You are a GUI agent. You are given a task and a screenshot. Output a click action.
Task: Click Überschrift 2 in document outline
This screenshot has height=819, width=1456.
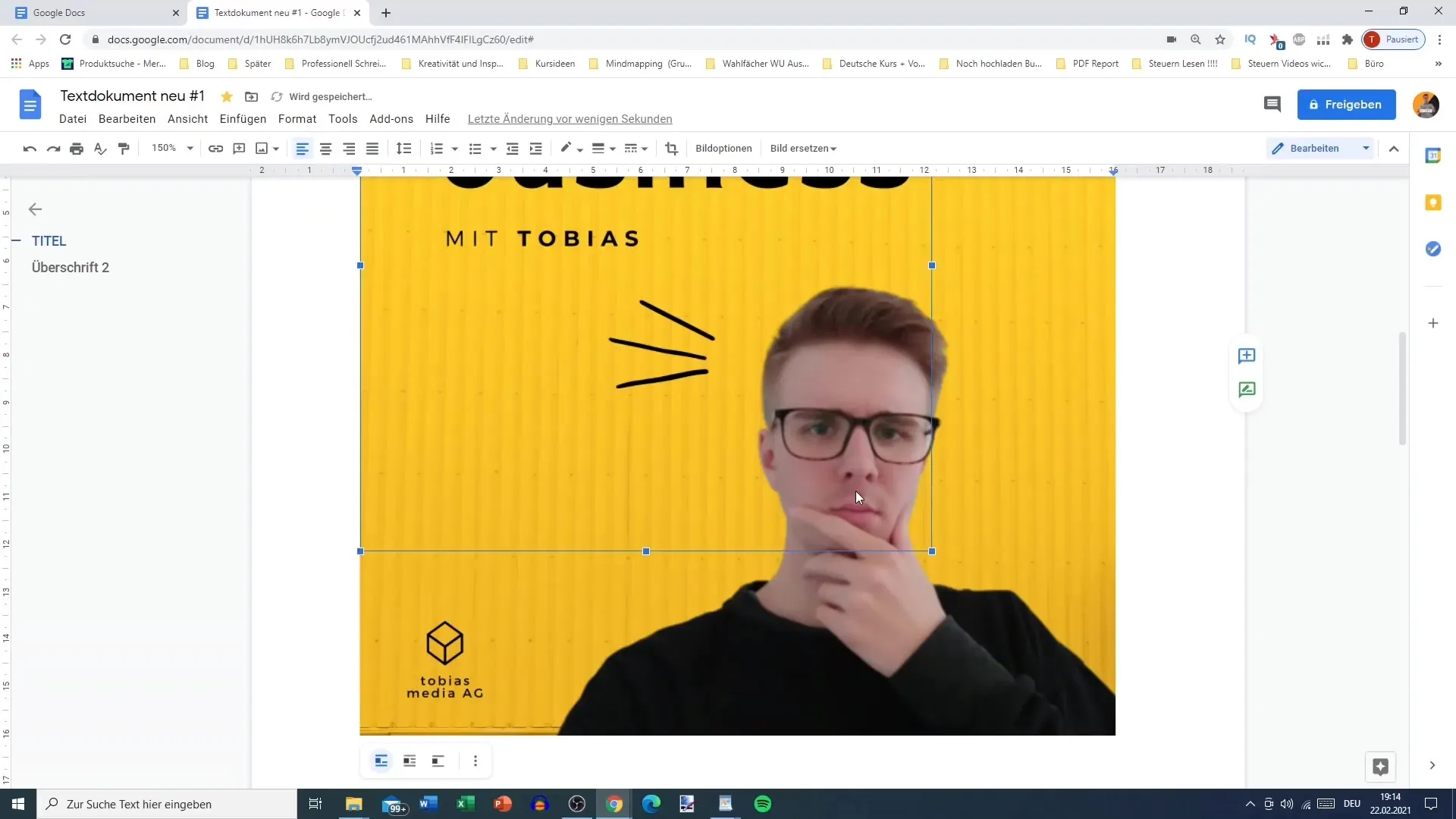tap(71, 267)
